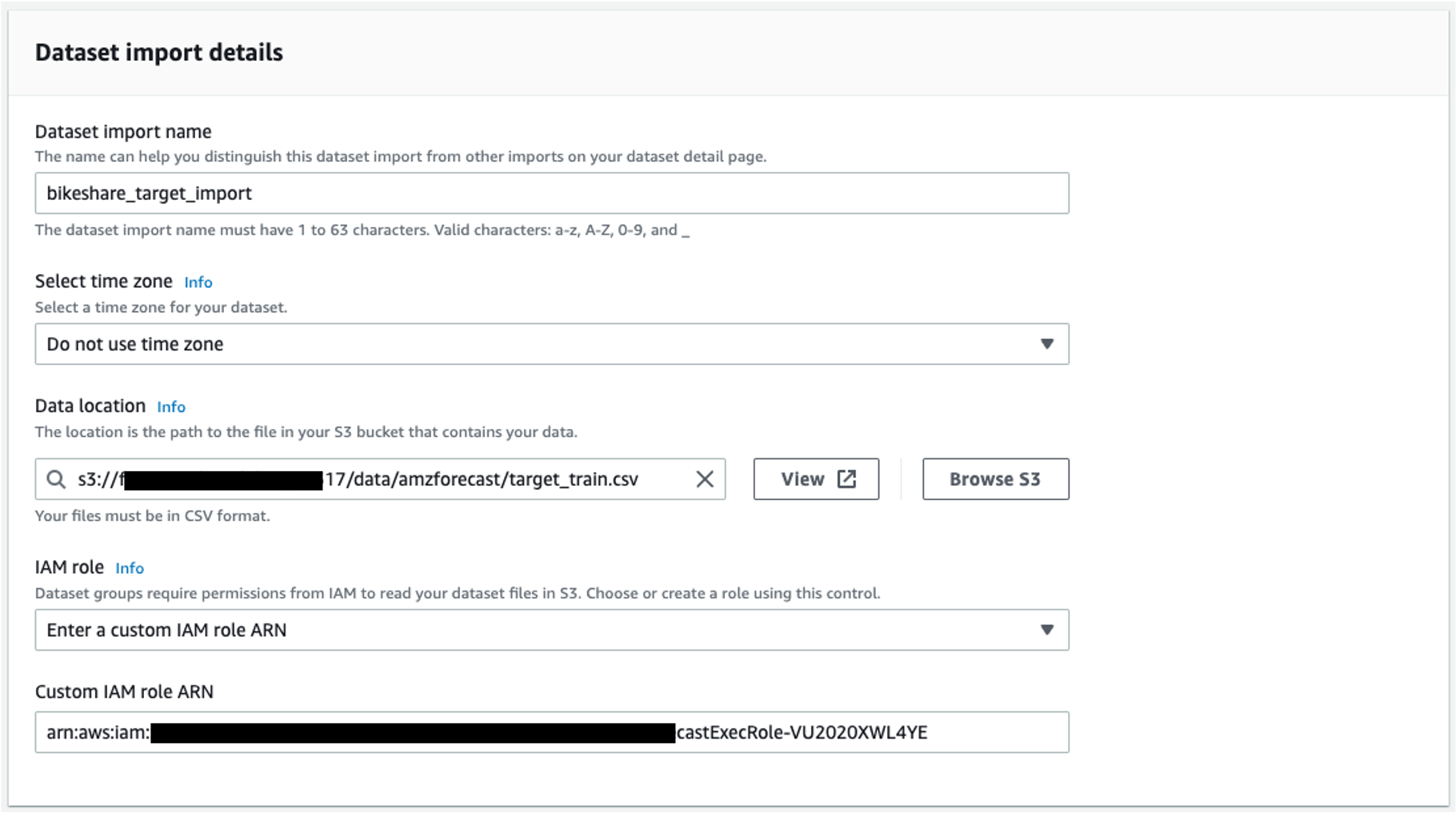Click the S3 bucket path description under Data location
Viewport: 1456px width, 813px height.
pos(306,432)
